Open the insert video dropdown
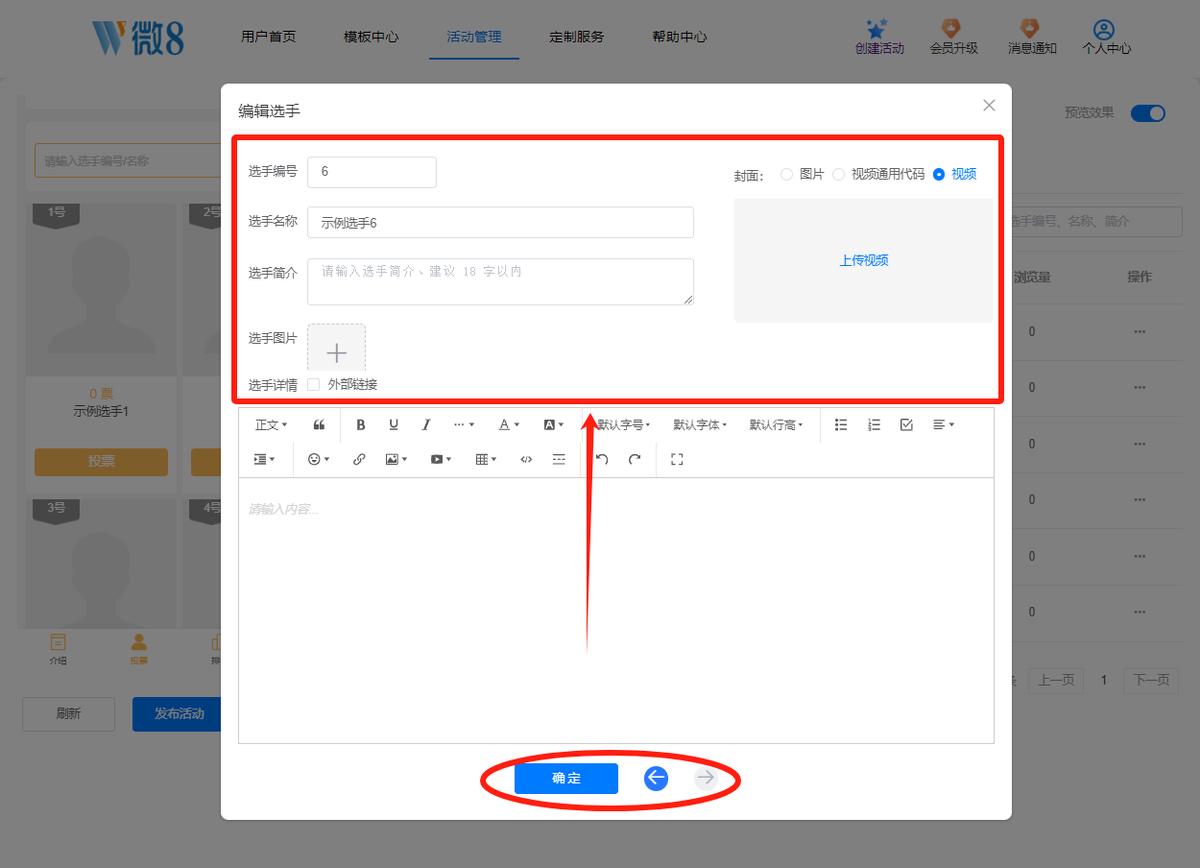 [441, 459]
